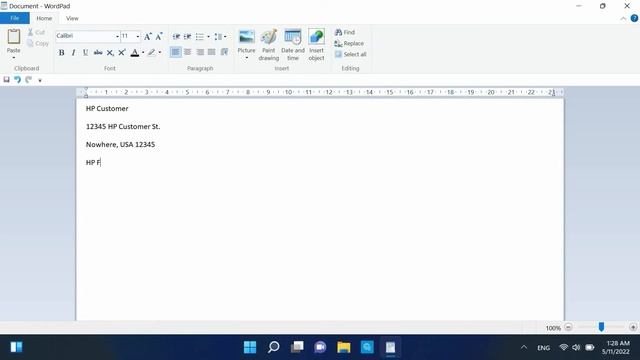This screenshot has height=360, width=640.
Task: Click the first-line indent marker on ruler
Action: point(86,89)
